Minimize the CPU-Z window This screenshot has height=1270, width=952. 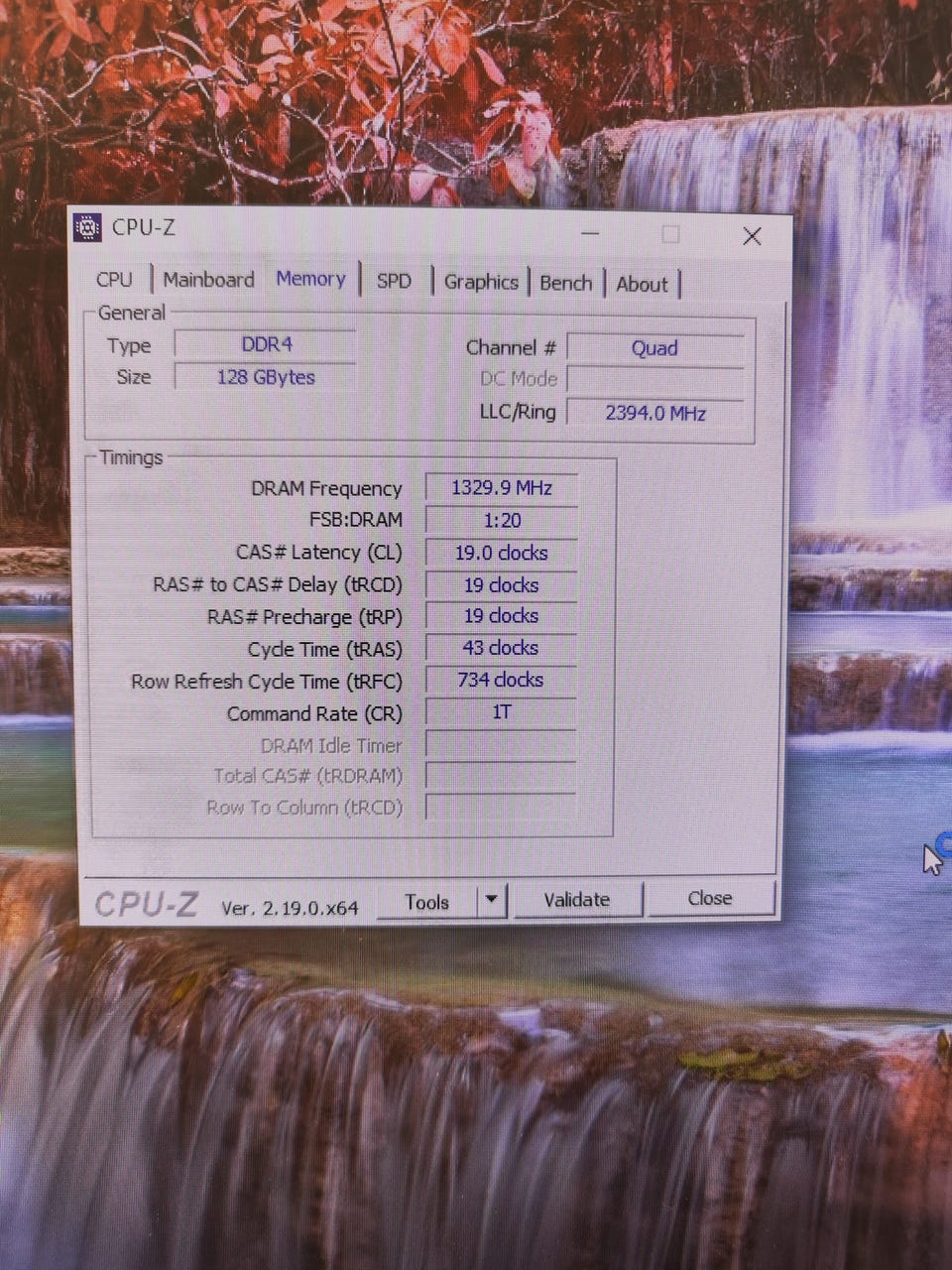[590, 234]
